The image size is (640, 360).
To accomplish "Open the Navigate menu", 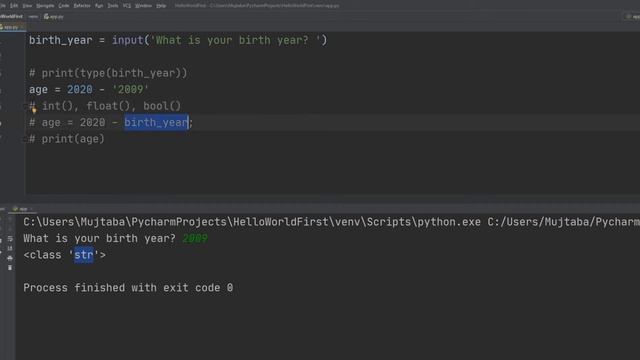I will (45, 6).
